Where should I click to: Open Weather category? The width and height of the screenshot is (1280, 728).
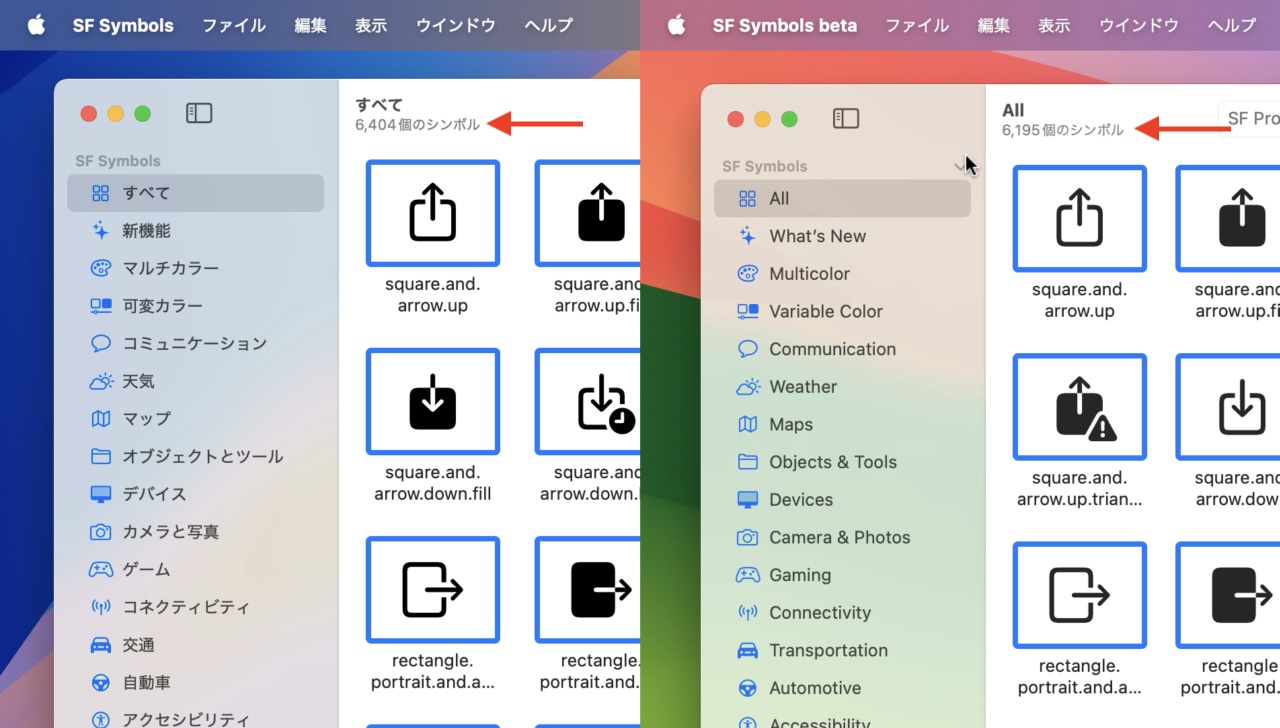[x=842, y=387]
